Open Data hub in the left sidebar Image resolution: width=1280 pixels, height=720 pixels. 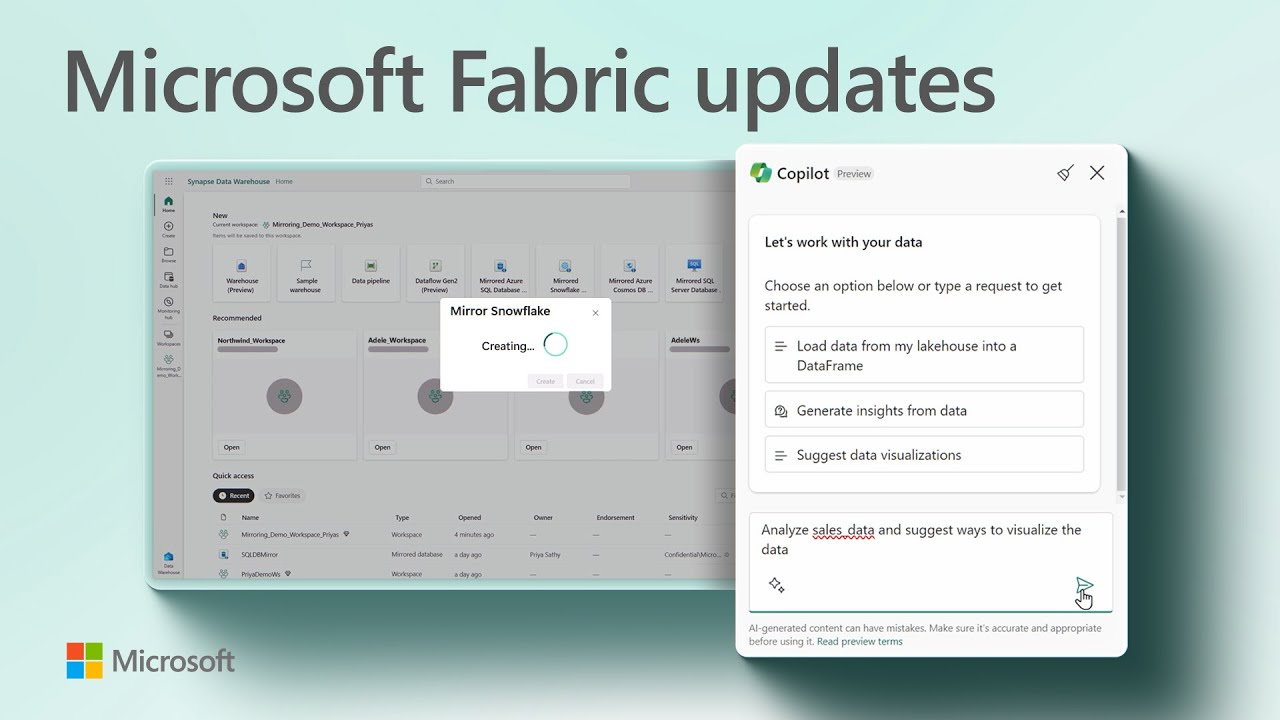(168, 279)
